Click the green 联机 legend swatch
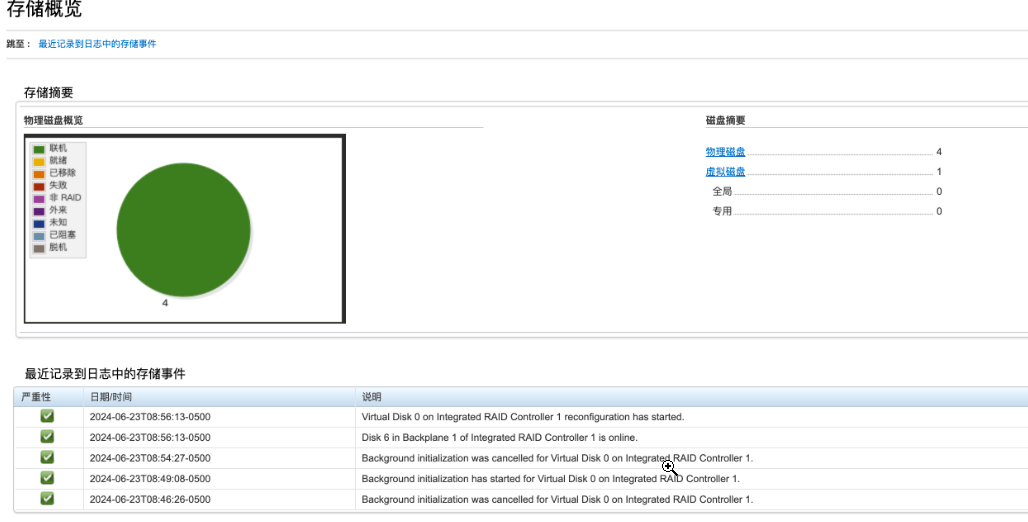 (x=39, y=149)
